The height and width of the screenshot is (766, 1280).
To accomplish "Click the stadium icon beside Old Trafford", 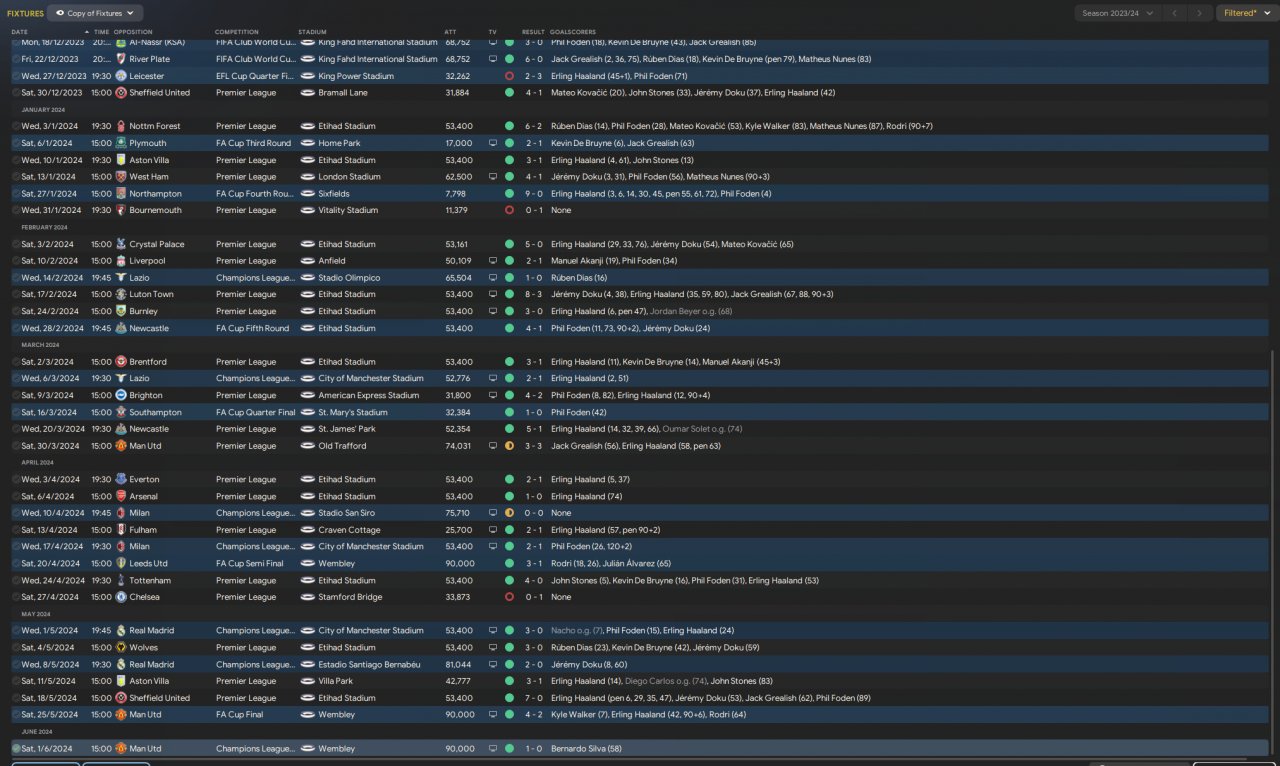I will 308,446.
